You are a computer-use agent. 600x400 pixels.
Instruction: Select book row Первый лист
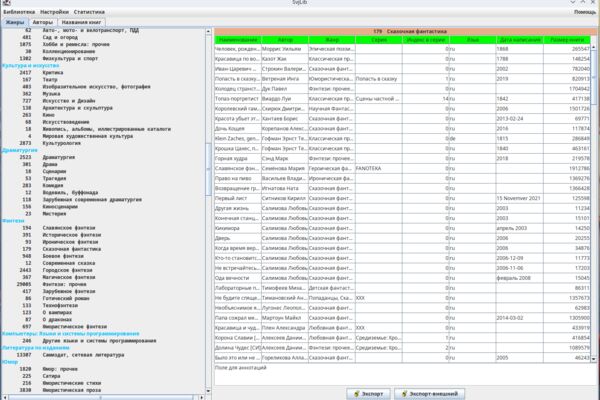(x=402, y=198)
